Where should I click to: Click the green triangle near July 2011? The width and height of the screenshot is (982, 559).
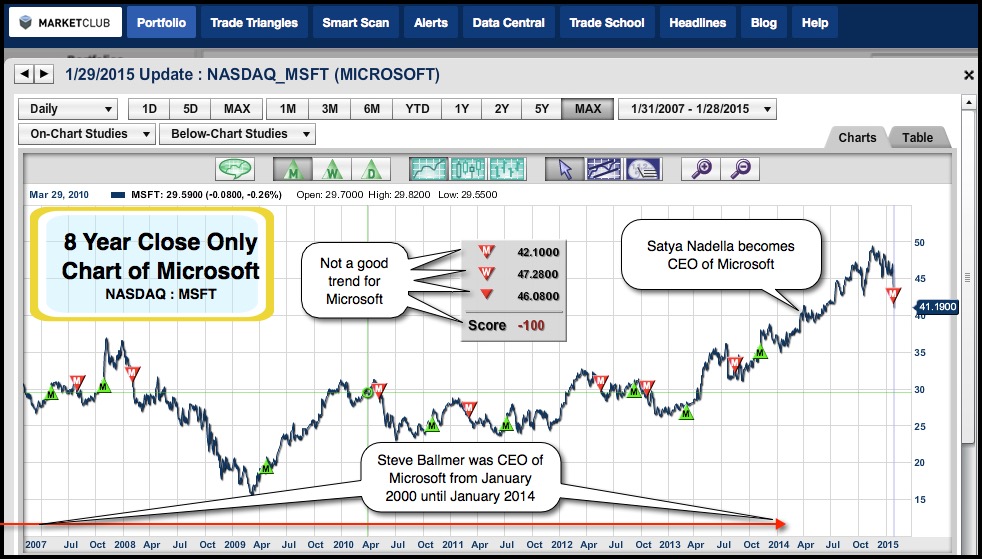[x=507, y=425]
